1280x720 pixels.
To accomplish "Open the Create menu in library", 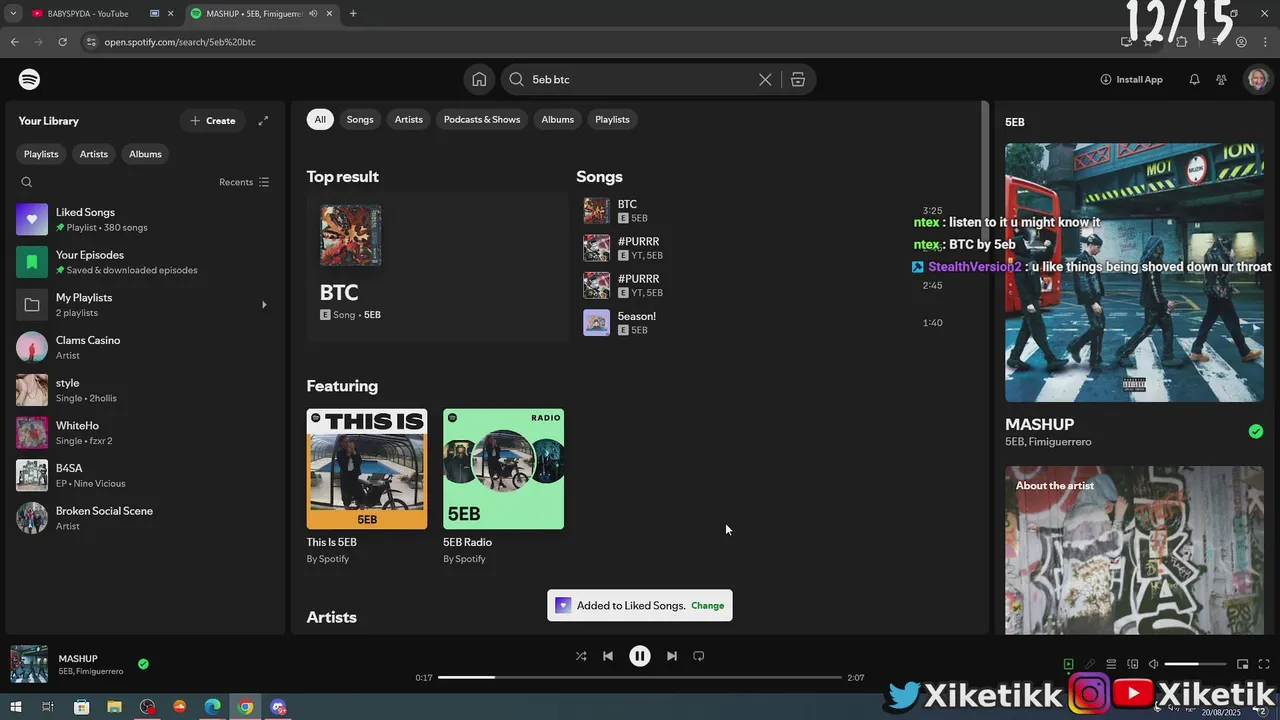I will (x=213, y=121).
